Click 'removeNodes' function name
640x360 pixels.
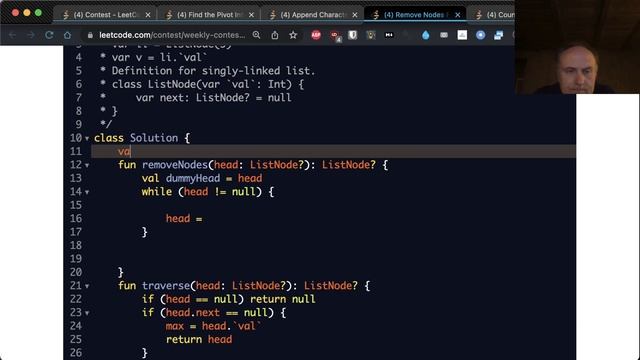point(175,165)
